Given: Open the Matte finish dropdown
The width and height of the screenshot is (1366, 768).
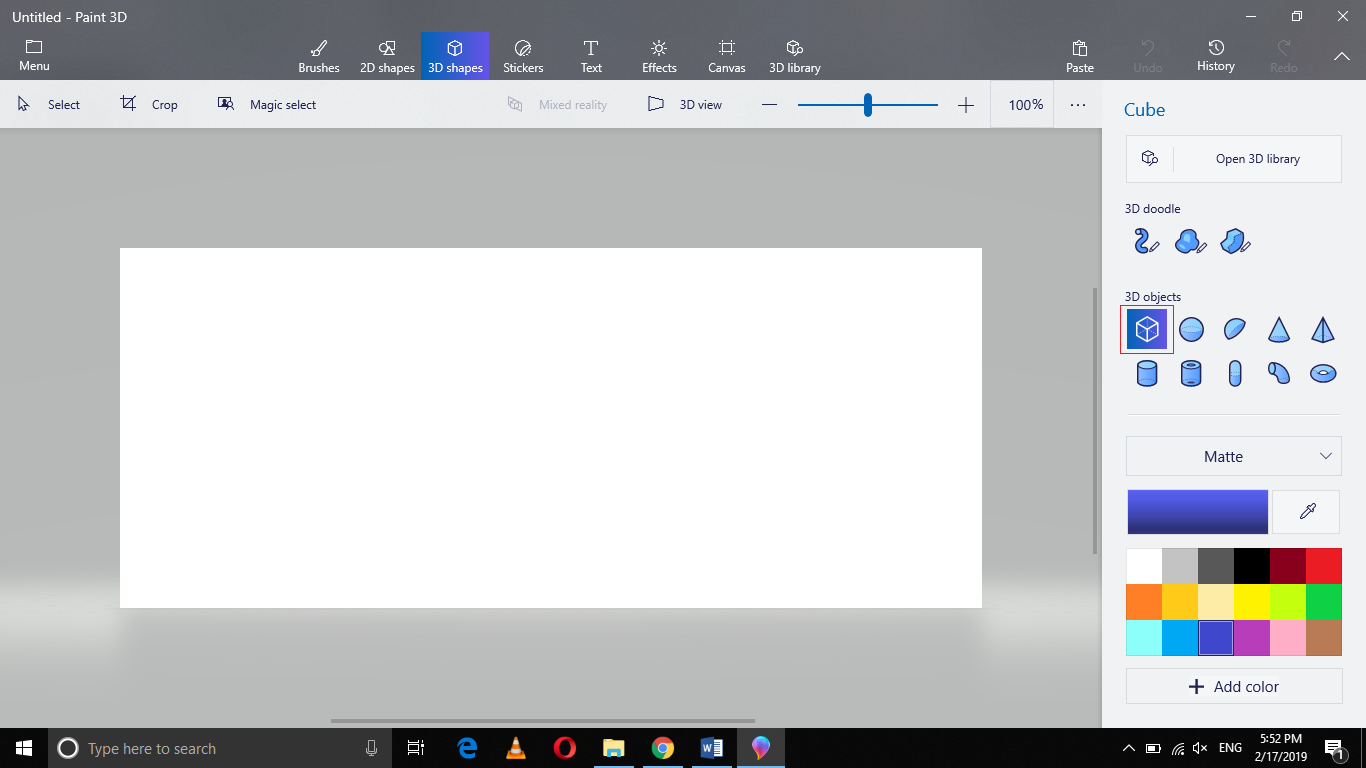Looking at the screenshot, I should tap(1233, 456).
